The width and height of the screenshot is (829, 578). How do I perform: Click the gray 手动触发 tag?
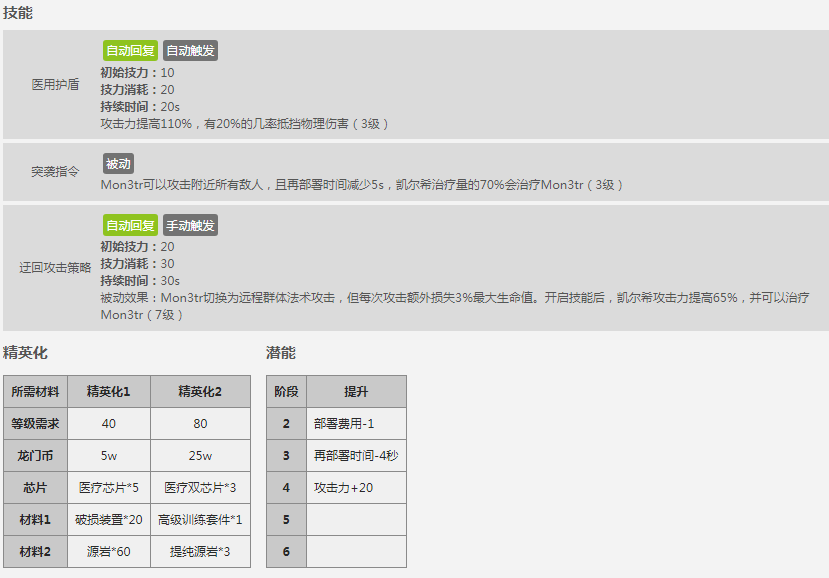(190, 225)
